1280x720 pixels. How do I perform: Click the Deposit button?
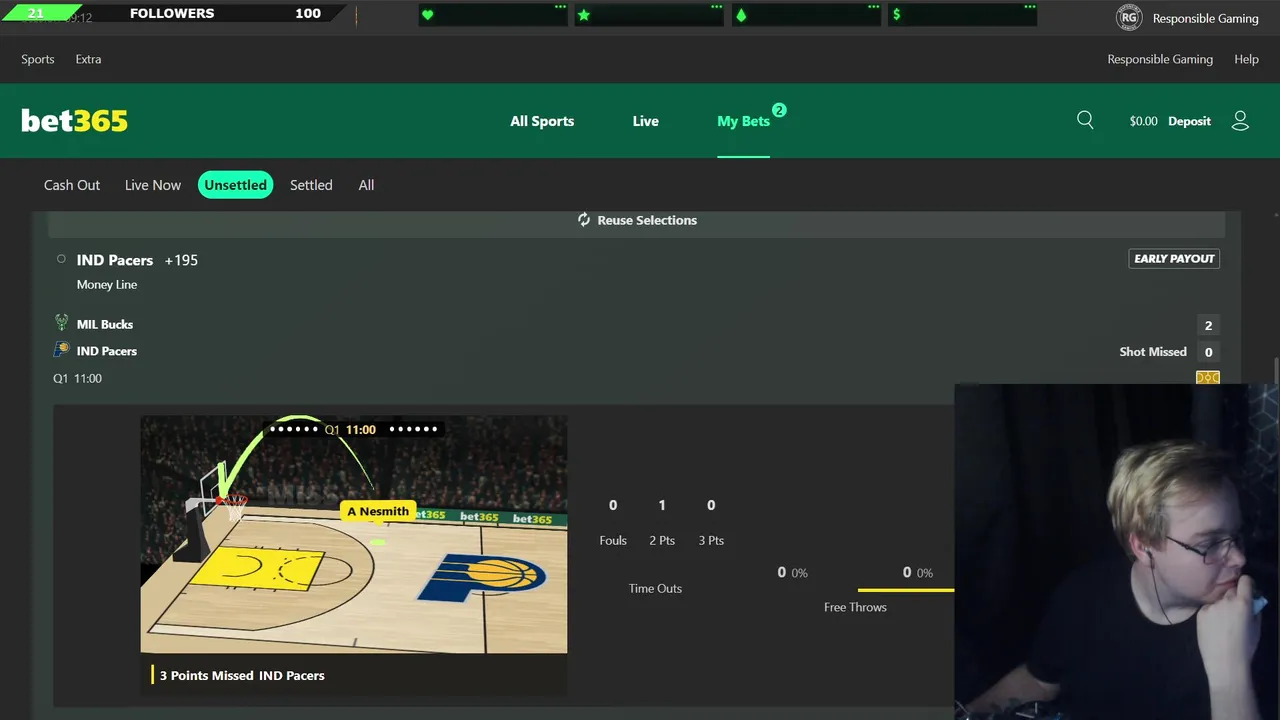coord(1189,121)
